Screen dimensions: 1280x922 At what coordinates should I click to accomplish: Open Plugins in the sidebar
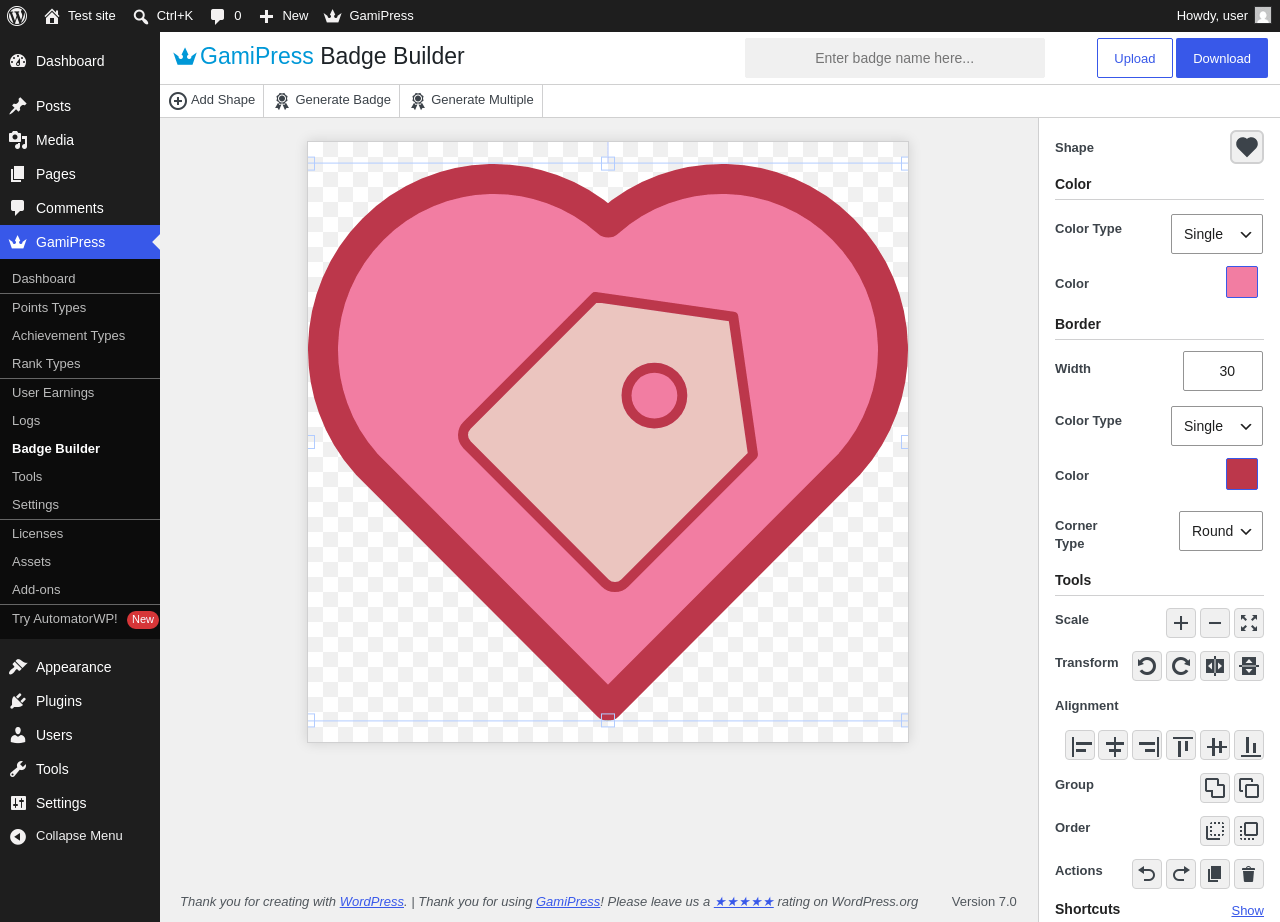point(80,701)
